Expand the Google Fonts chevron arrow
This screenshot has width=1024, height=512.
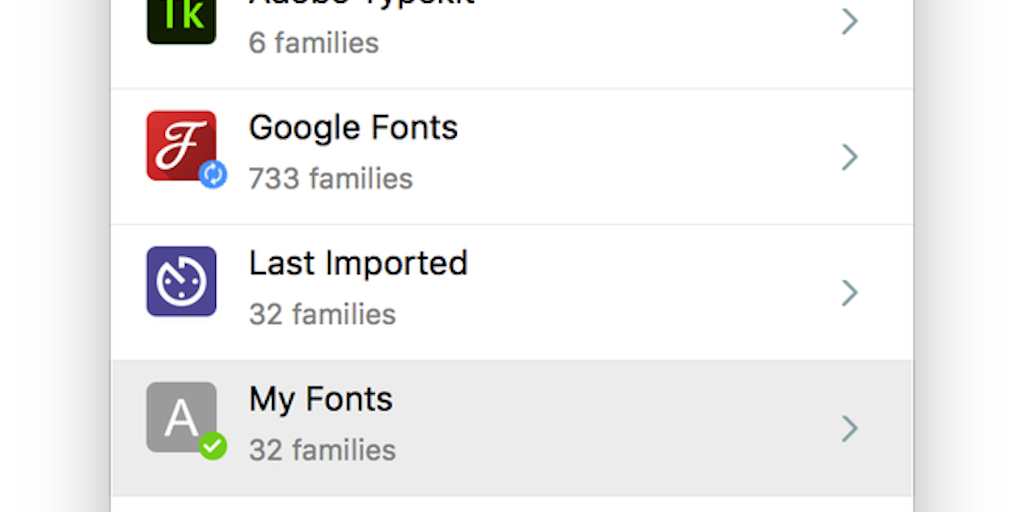(849, 157)
